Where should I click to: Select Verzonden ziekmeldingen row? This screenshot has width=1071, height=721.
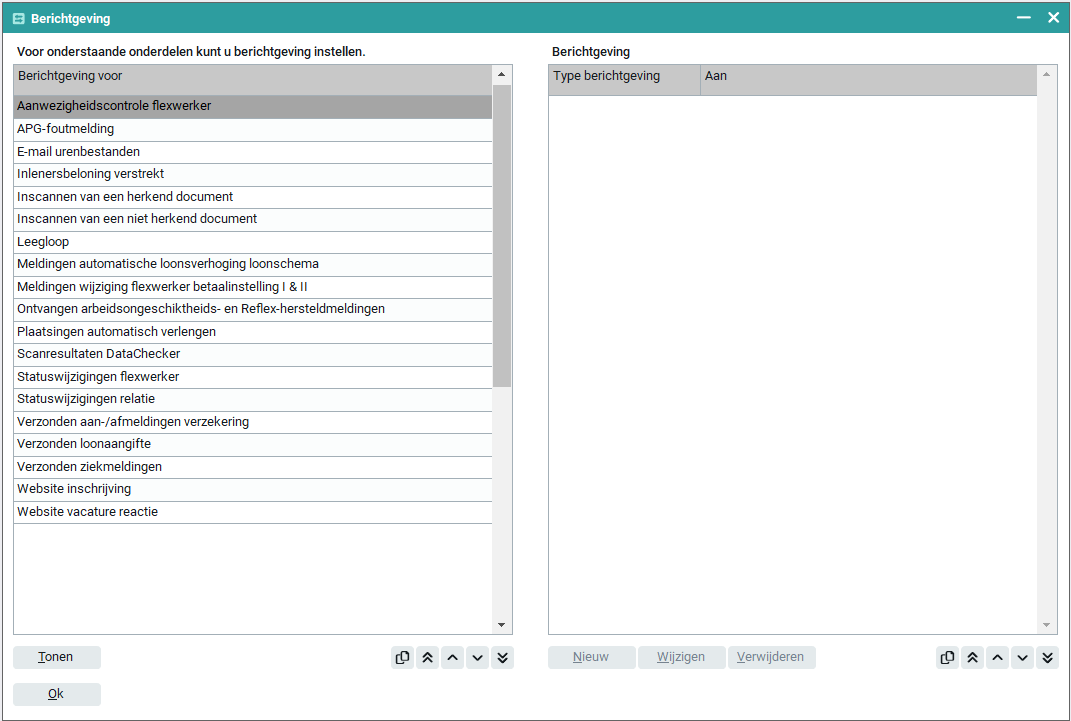pyautogui.click(x=89, y=467)
